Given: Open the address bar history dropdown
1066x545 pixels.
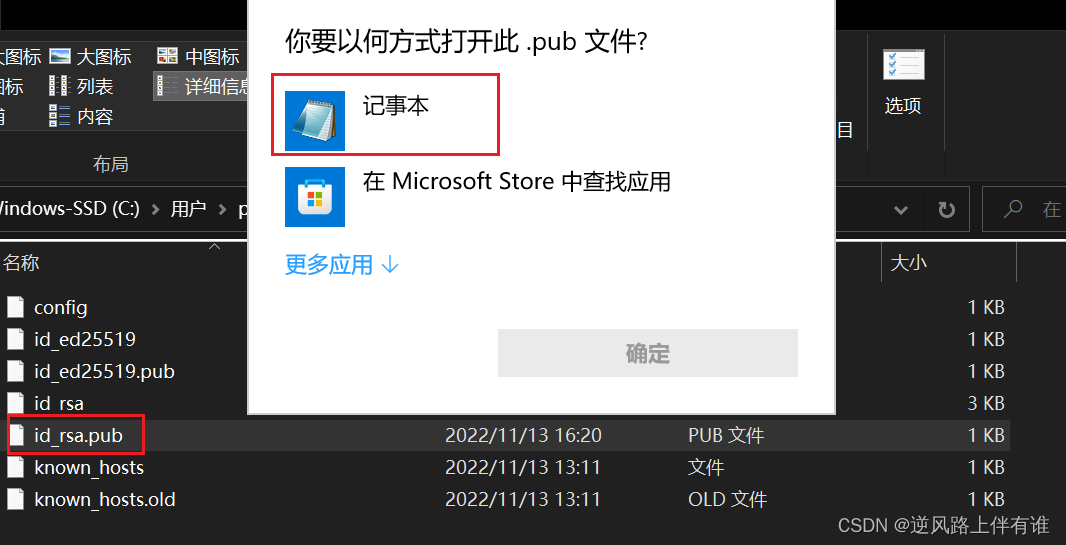Looking at the screenshot, I should 901,210.
